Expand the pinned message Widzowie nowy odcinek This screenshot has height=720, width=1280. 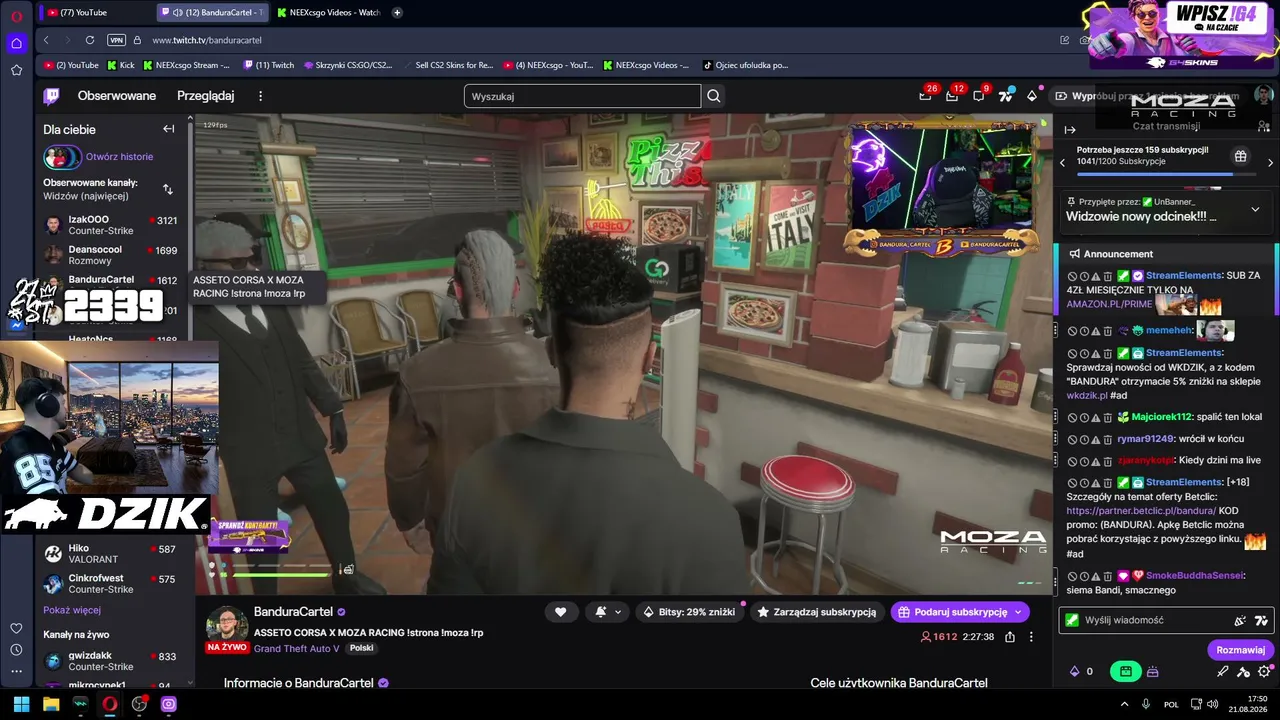point(1255,209)
